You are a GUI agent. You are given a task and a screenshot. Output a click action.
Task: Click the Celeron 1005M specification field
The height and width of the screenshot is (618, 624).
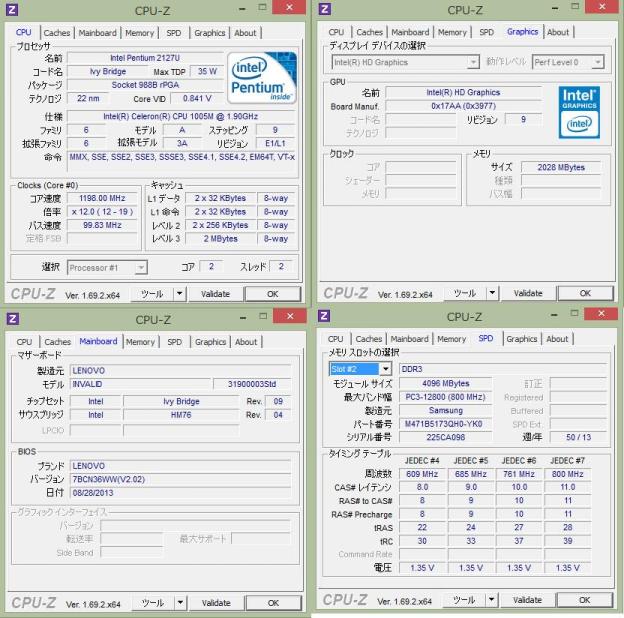tap(181, 117)
